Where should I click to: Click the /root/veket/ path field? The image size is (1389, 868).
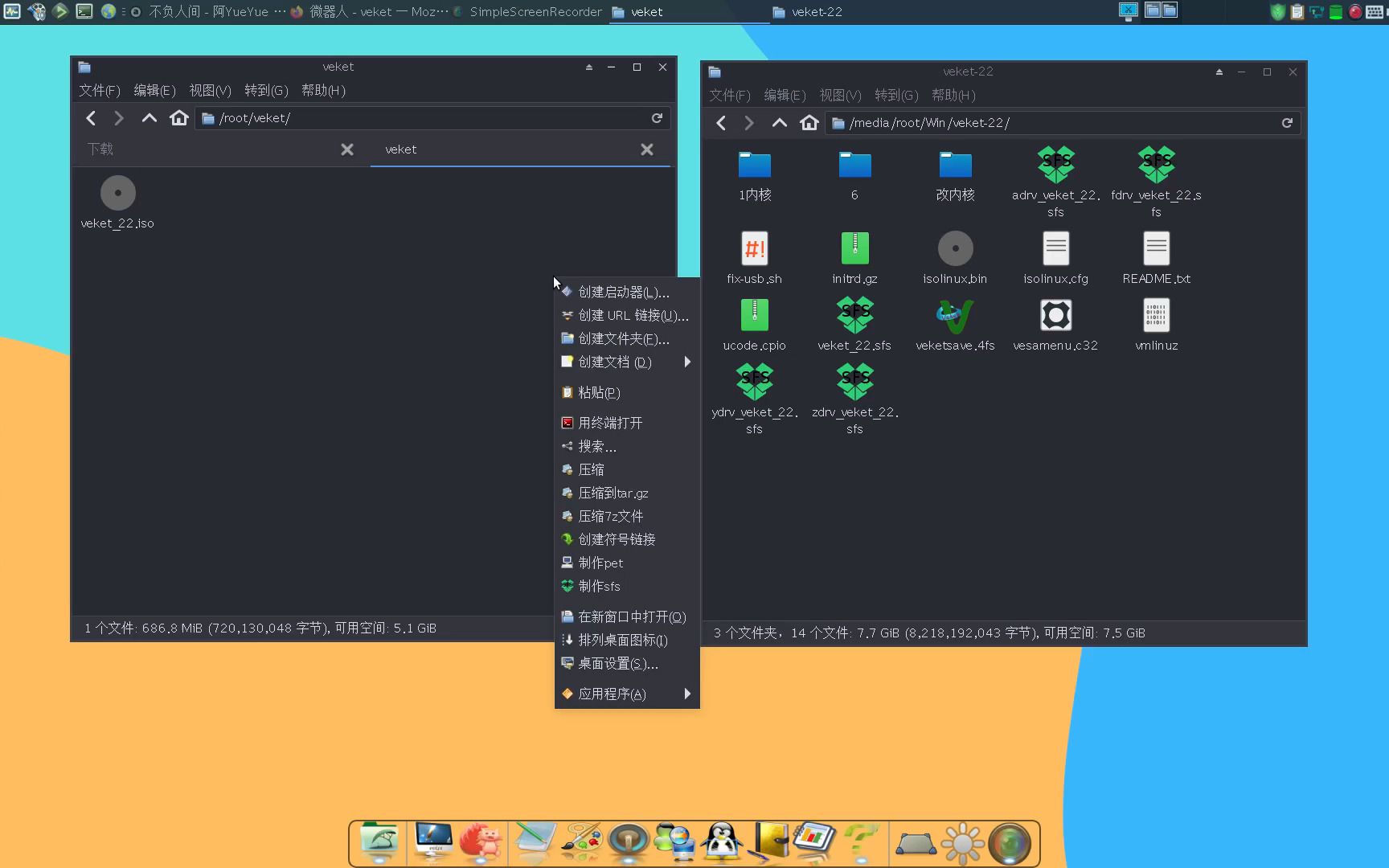click(432, 118)
